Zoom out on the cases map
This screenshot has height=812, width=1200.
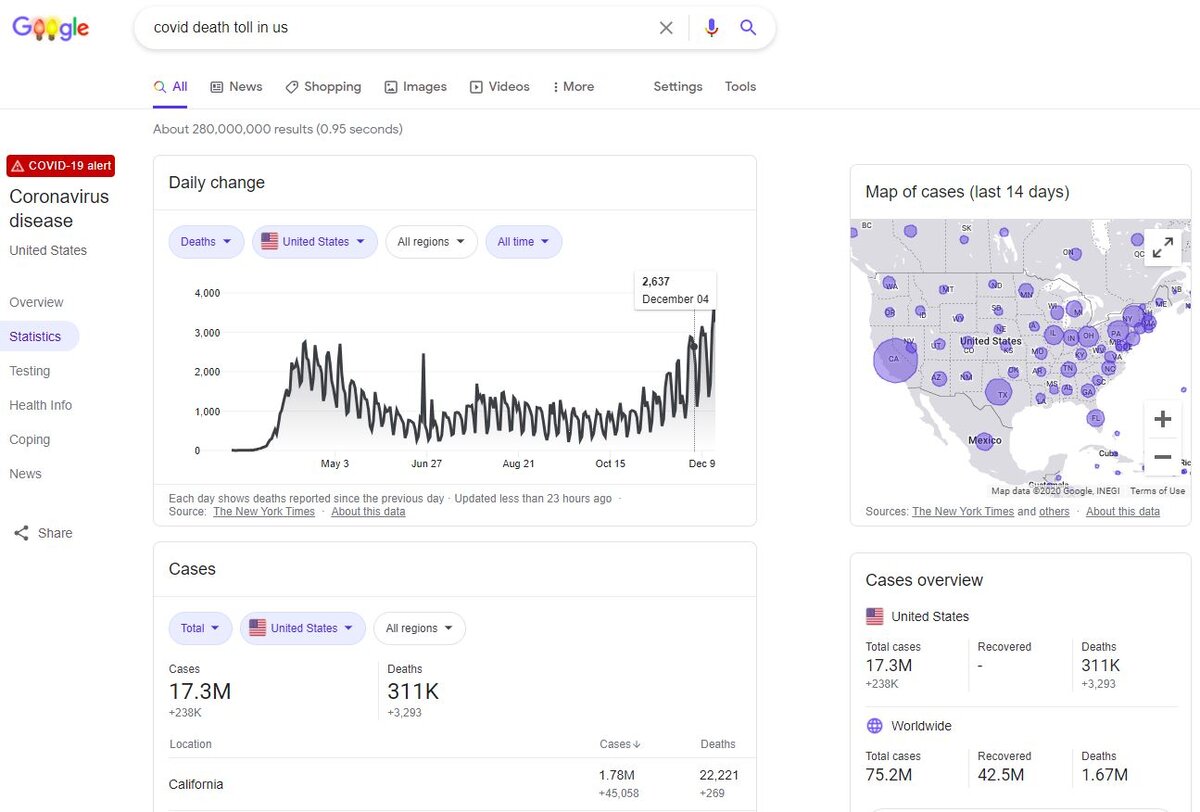tap(1162, 457)
